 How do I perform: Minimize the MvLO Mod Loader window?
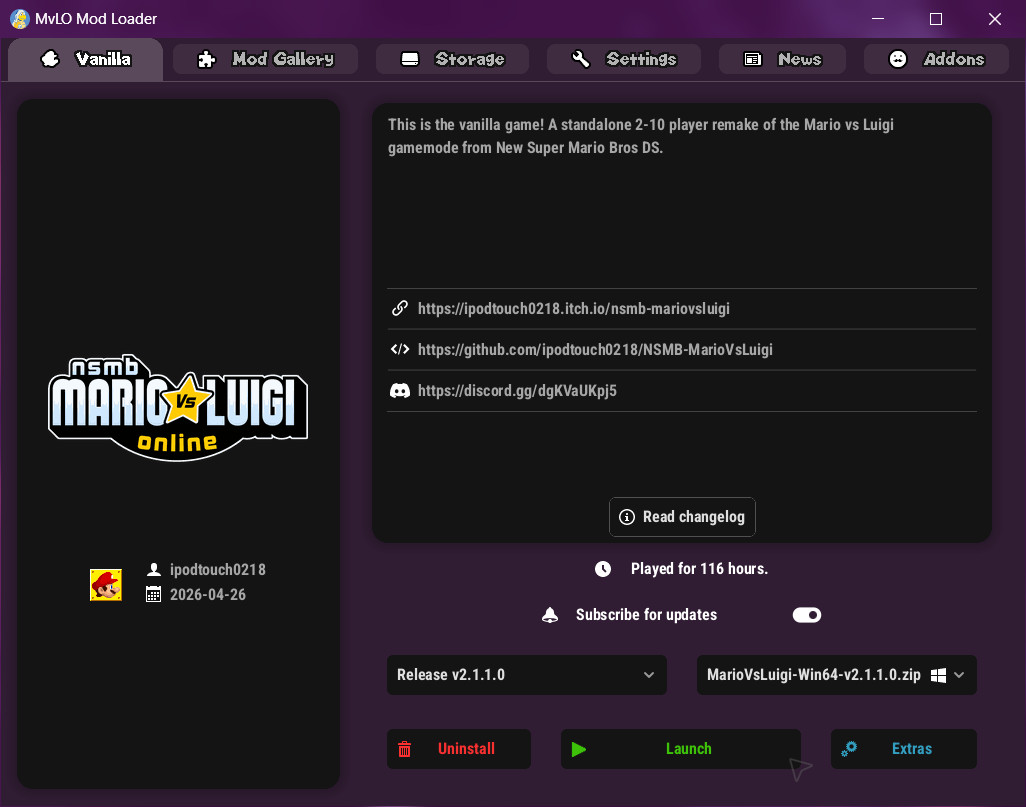878,19
